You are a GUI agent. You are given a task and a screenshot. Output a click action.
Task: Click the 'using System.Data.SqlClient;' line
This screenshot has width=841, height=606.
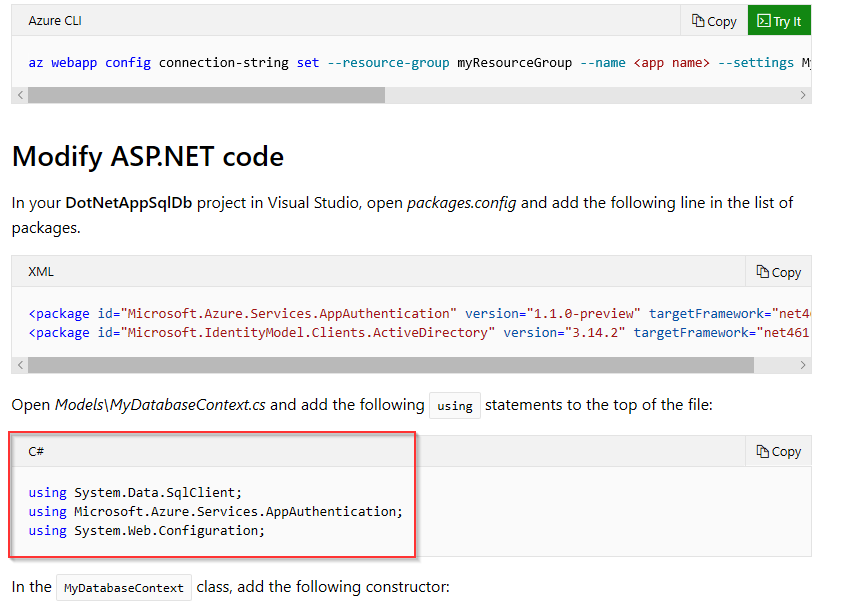[x=135, y=492]
